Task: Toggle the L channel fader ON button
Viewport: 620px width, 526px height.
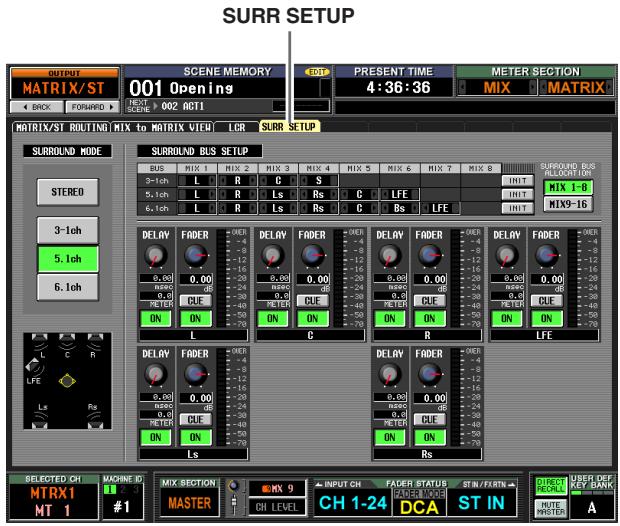Action: [195, 318]
